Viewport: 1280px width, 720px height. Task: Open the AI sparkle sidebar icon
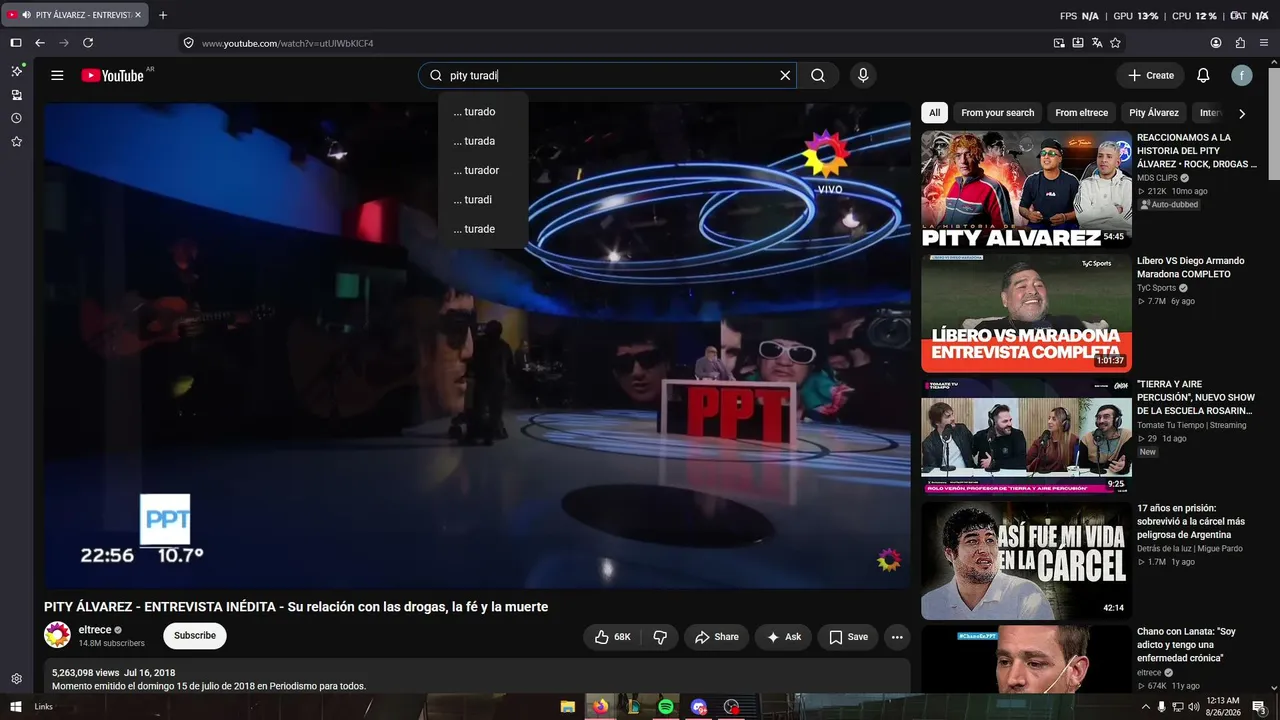[x=16, y=71]
